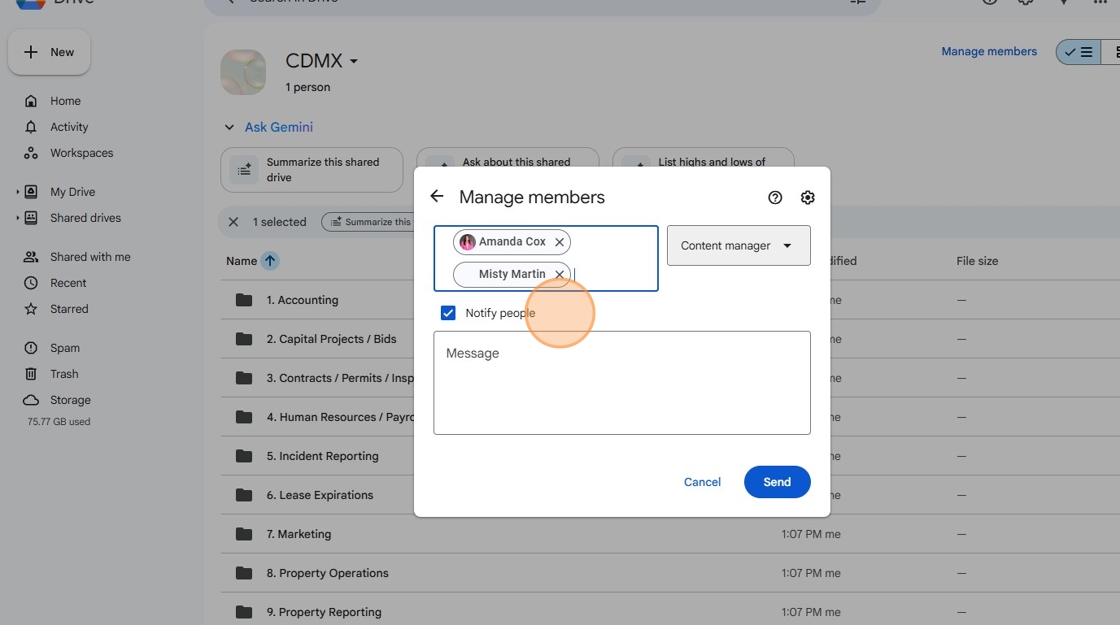
Task: Open the Activity bell in sidebar
Action: pyautogui.click(x=31, y=127)
